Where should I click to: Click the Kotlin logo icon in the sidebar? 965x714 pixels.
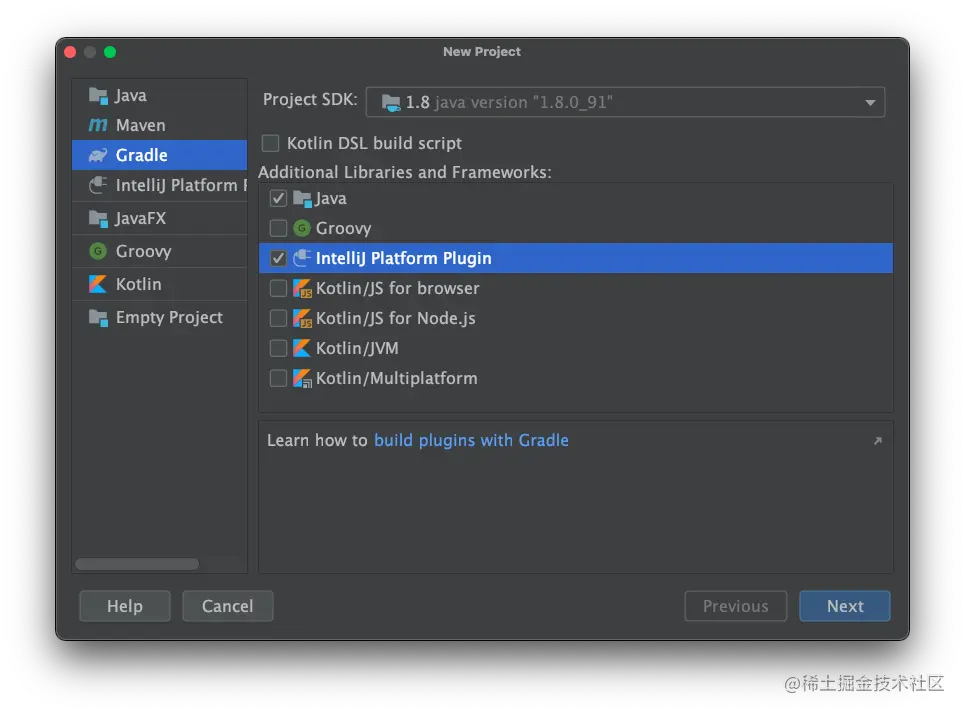pos(98,284)
